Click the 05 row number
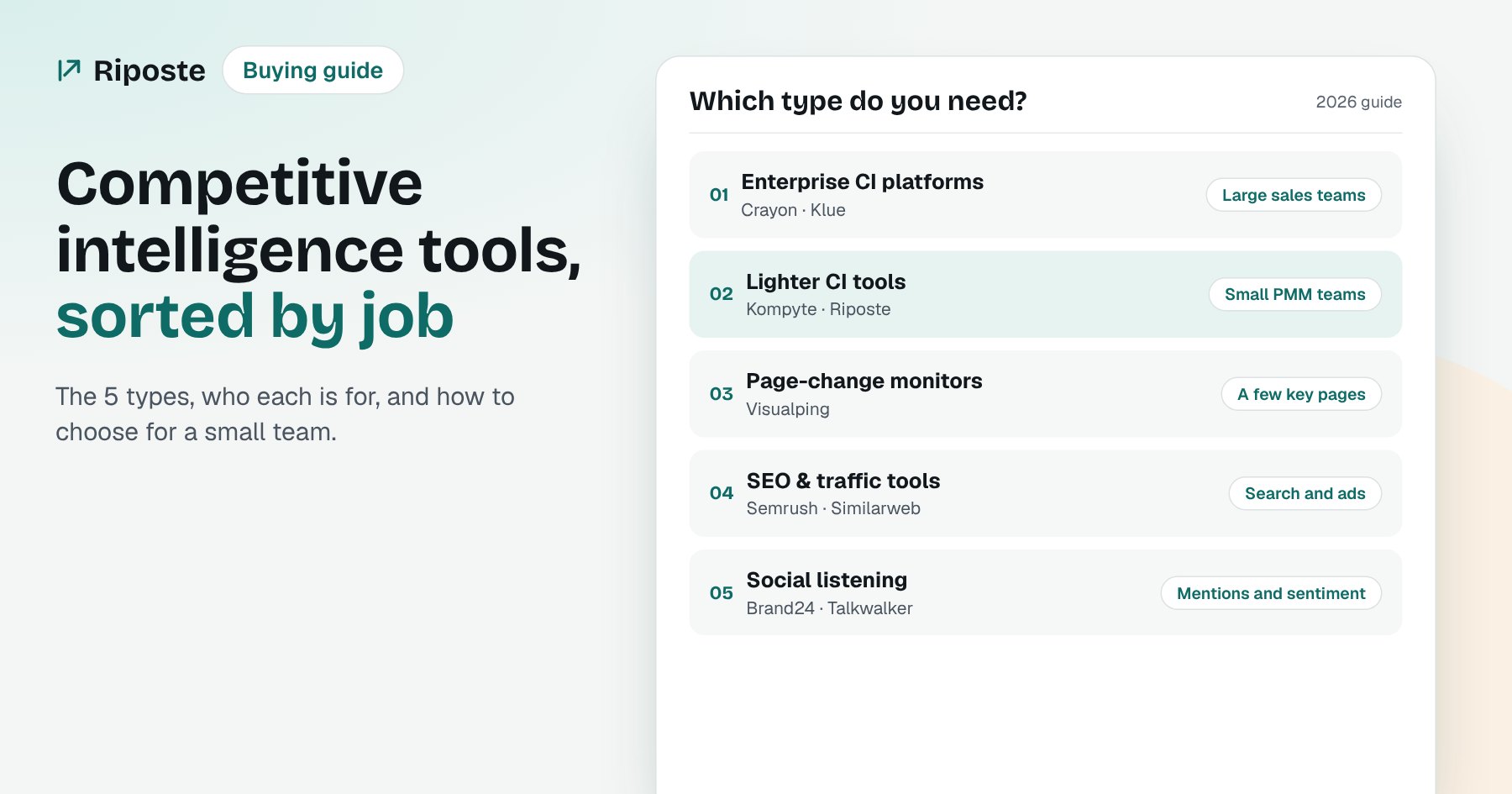 [722, 593]
